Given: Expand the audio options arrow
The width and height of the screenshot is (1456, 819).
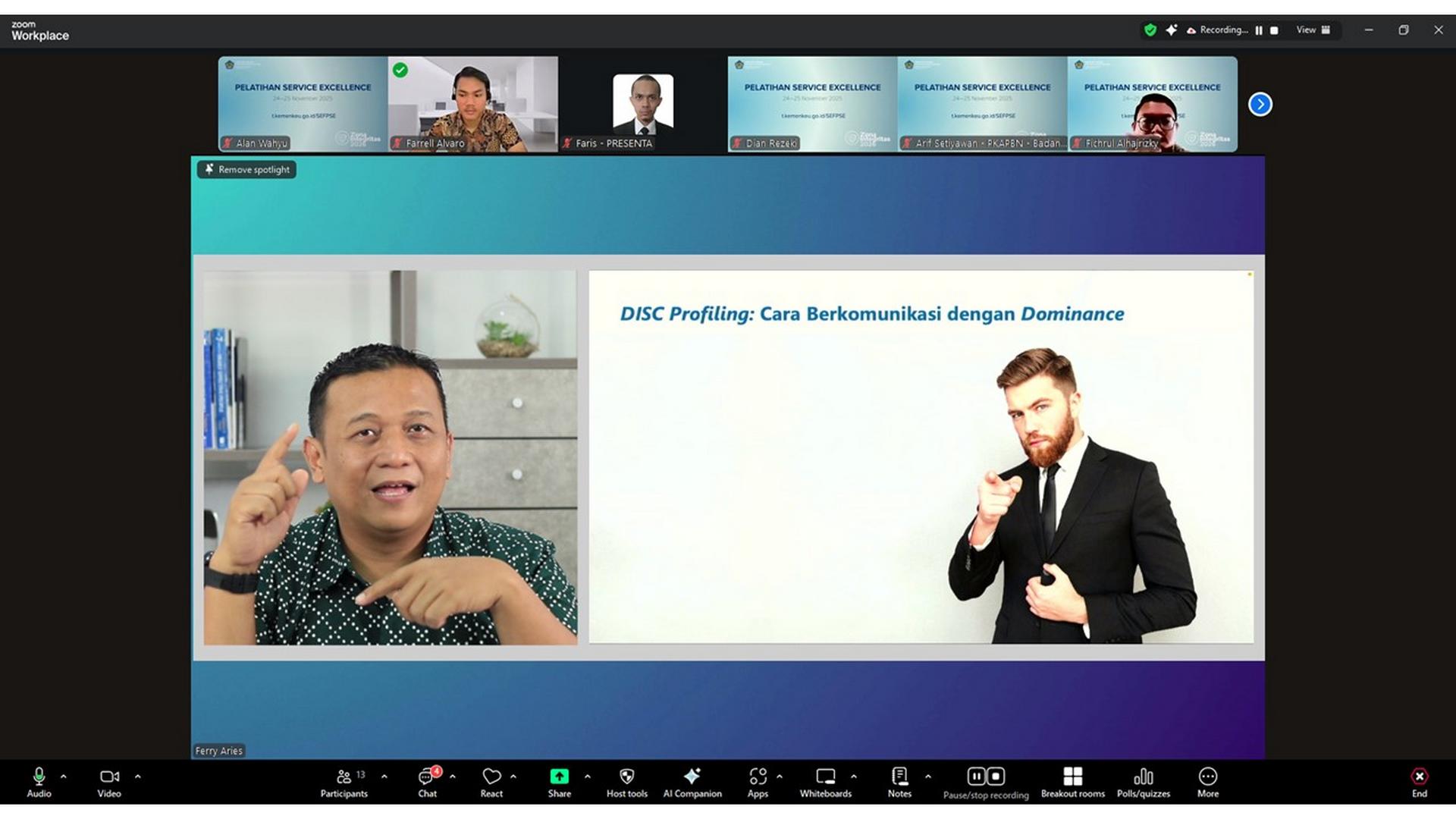Looking at the screenshot, I should pos(64,777).
